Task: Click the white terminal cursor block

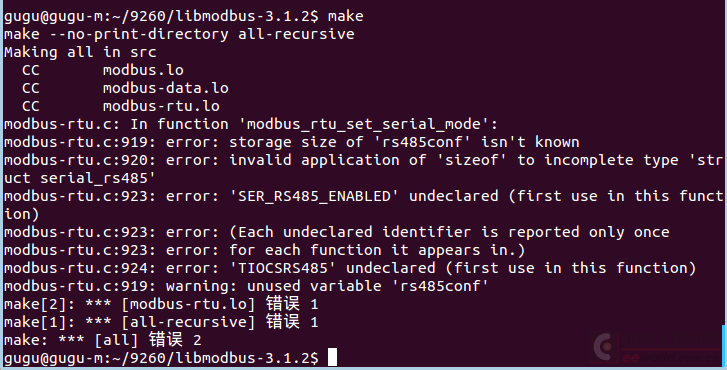Action: [332, 357]
